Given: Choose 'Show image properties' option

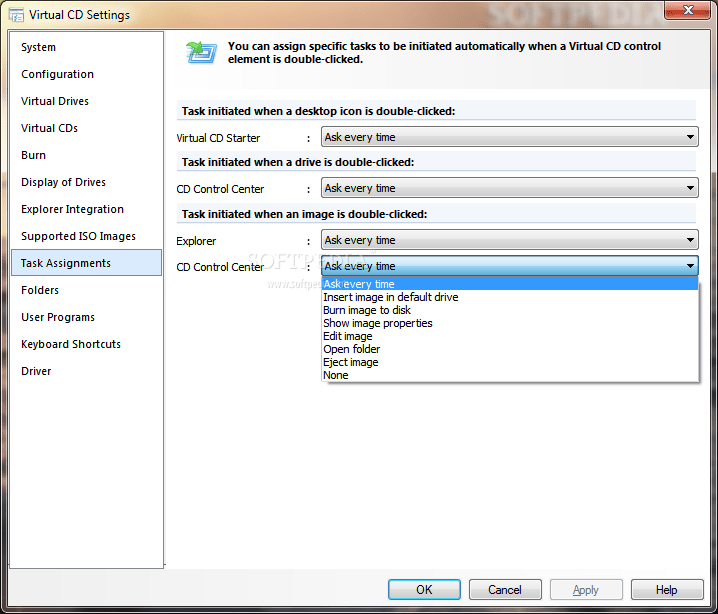Looking at the screenshot, I should coord(510,323).
